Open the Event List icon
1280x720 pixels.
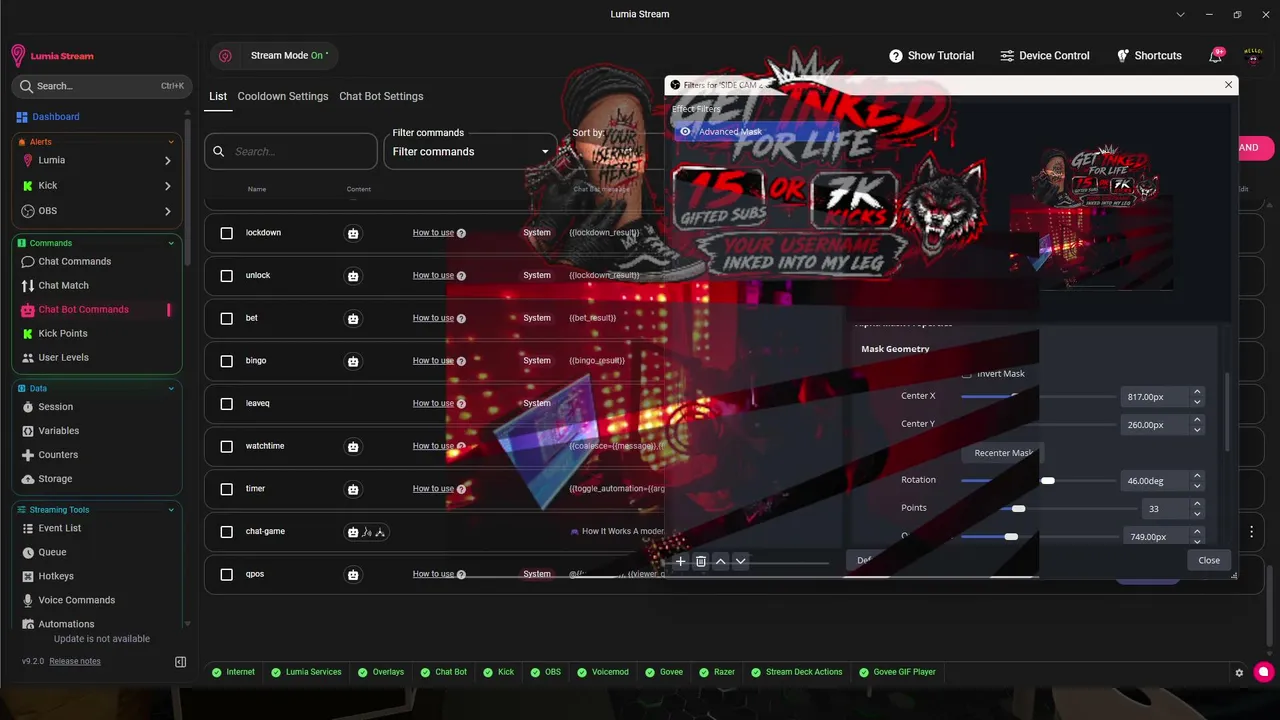[28, 528]
